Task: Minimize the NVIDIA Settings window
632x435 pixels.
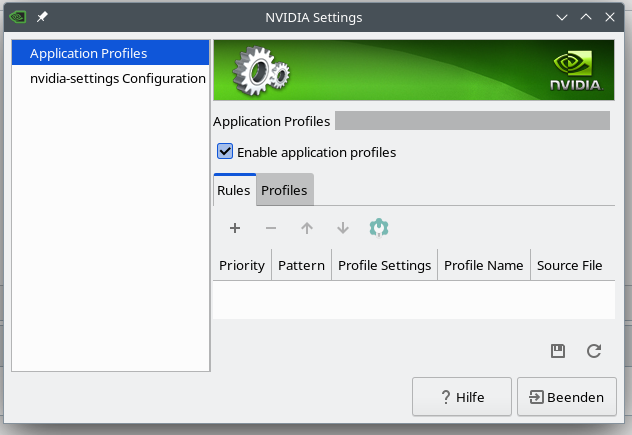Action: click(x=562, y=17)
